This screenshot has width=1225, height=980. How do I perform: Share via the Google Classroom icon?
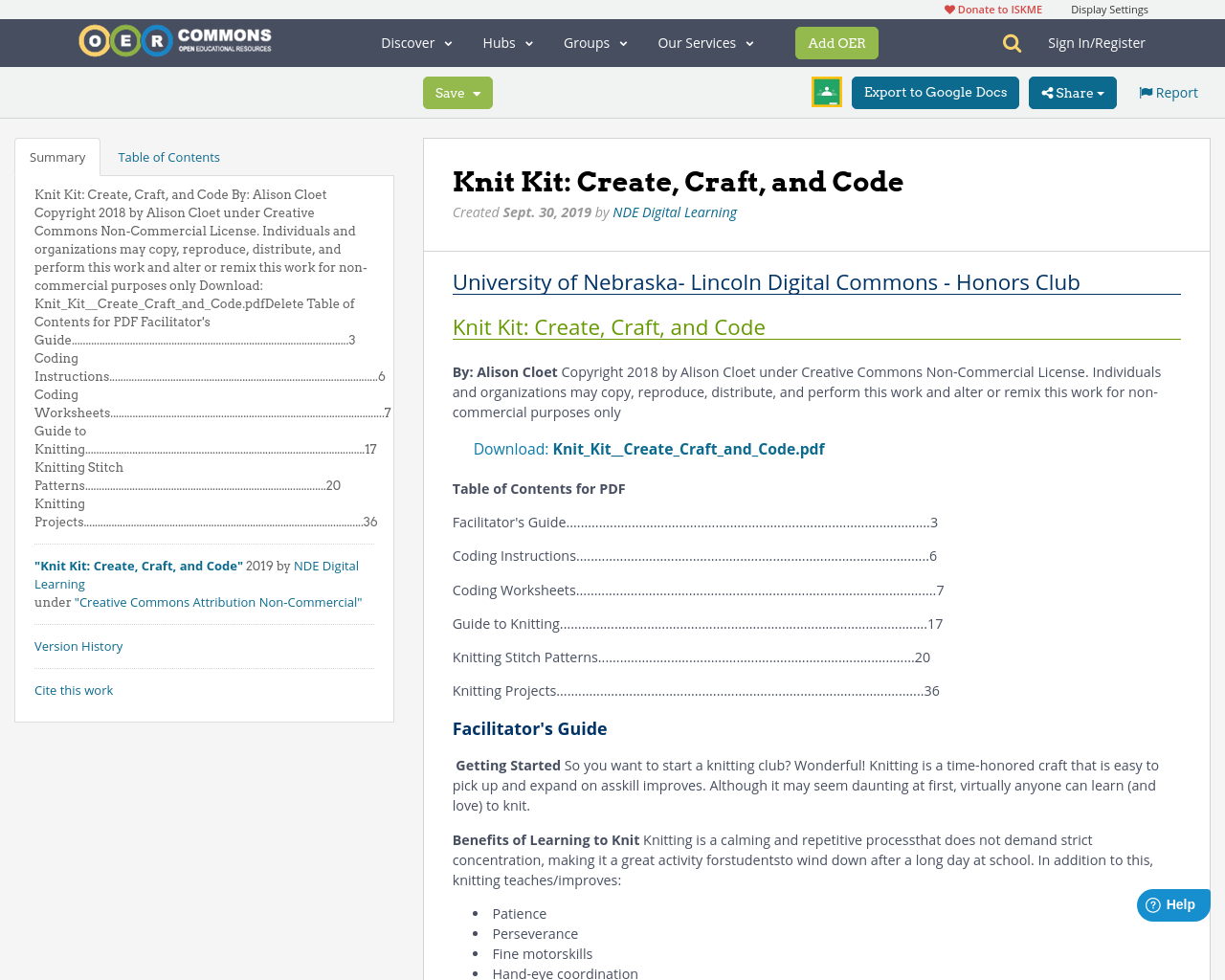(x=825, y=91)
